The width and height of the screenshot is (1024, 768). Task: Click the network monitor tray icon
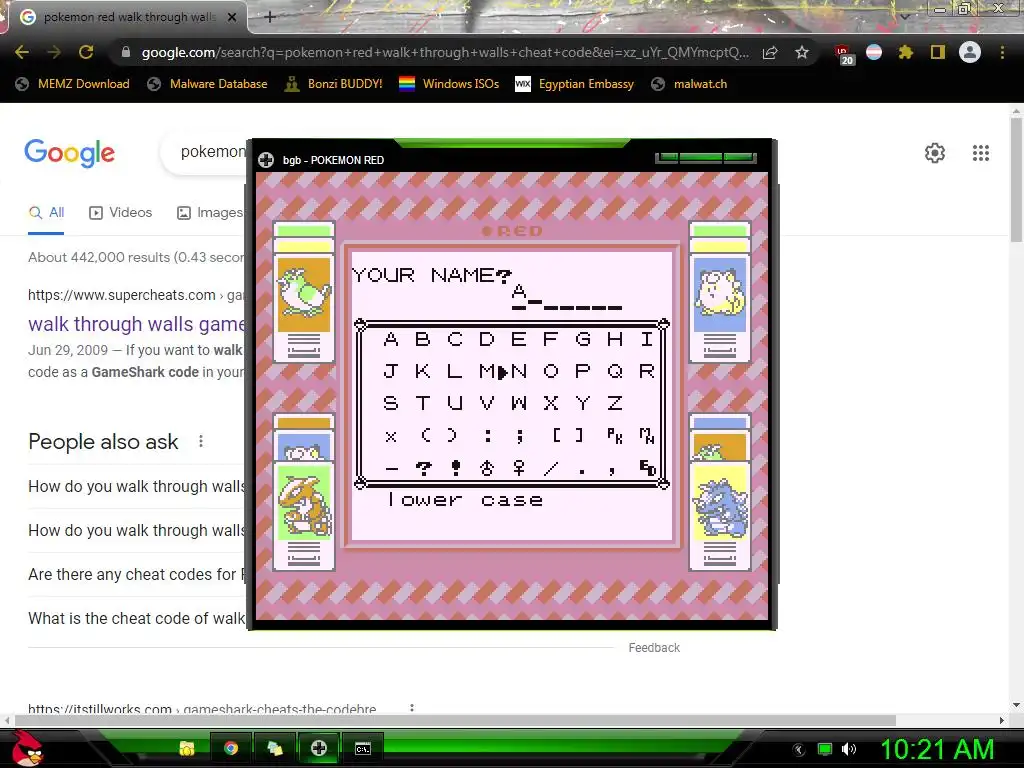825,749
